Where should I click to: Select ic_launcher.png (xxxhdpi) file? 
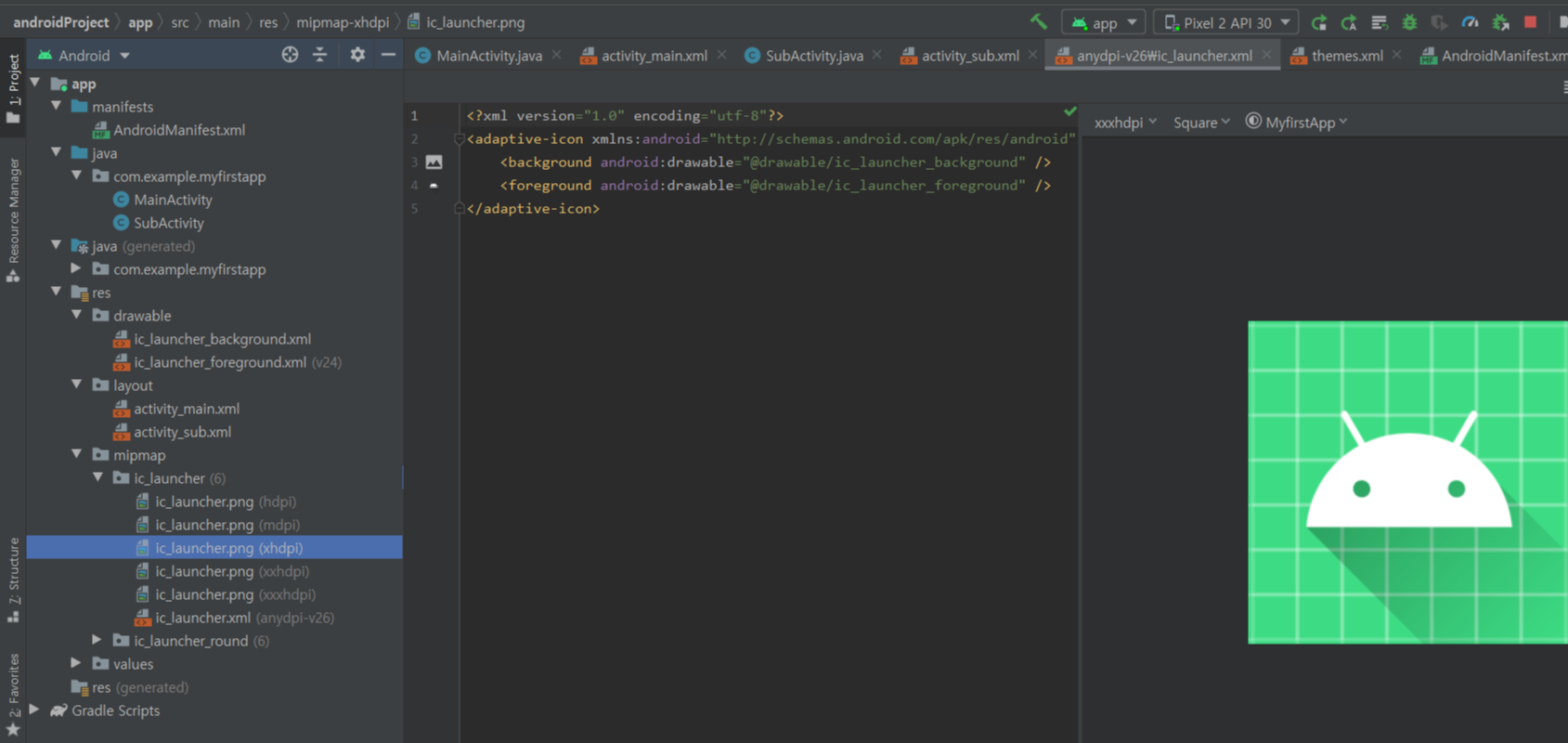[x=226, y=594]
